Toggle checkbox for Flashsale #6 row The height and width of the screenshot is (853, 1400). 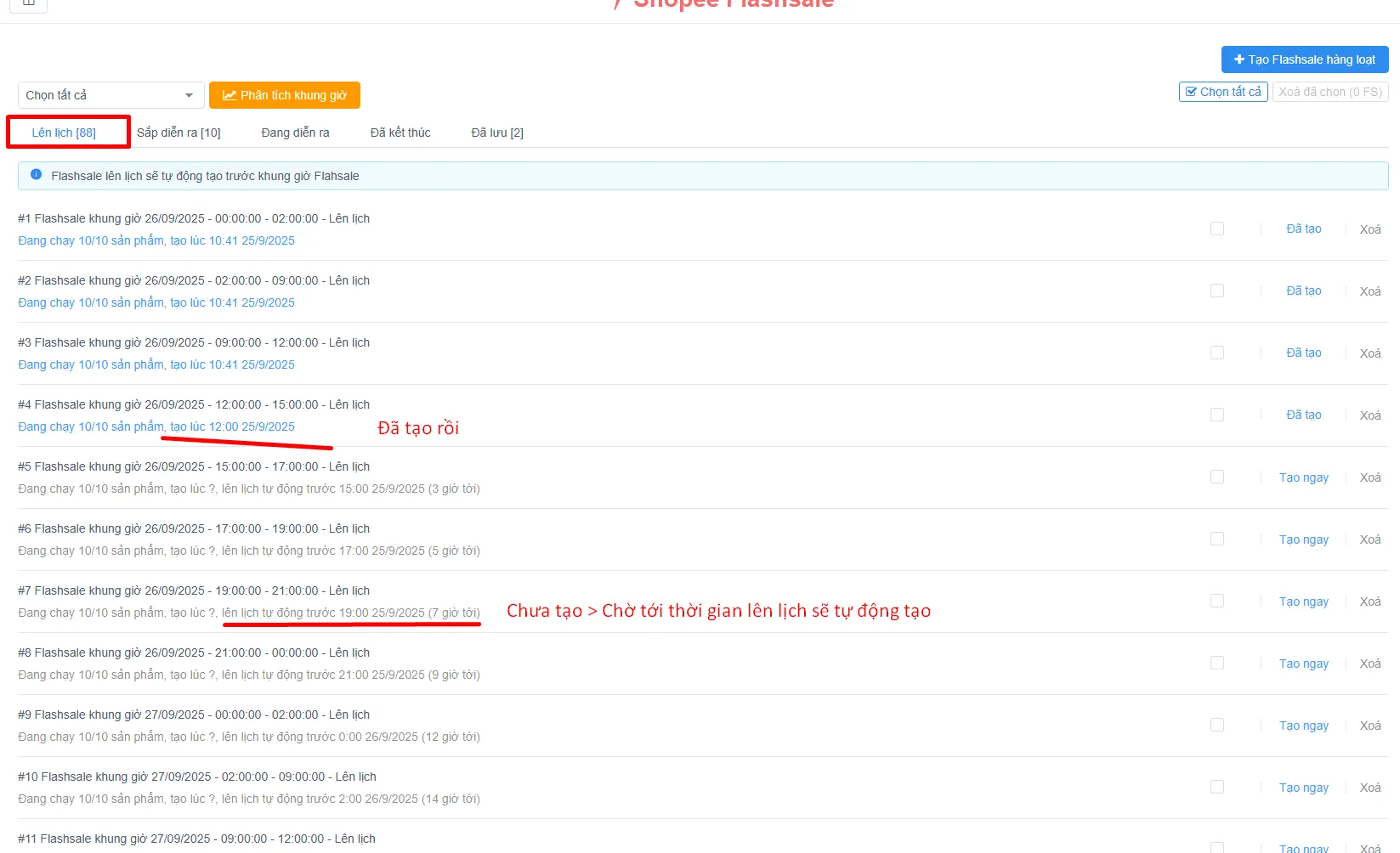(x=1217, y=539)
